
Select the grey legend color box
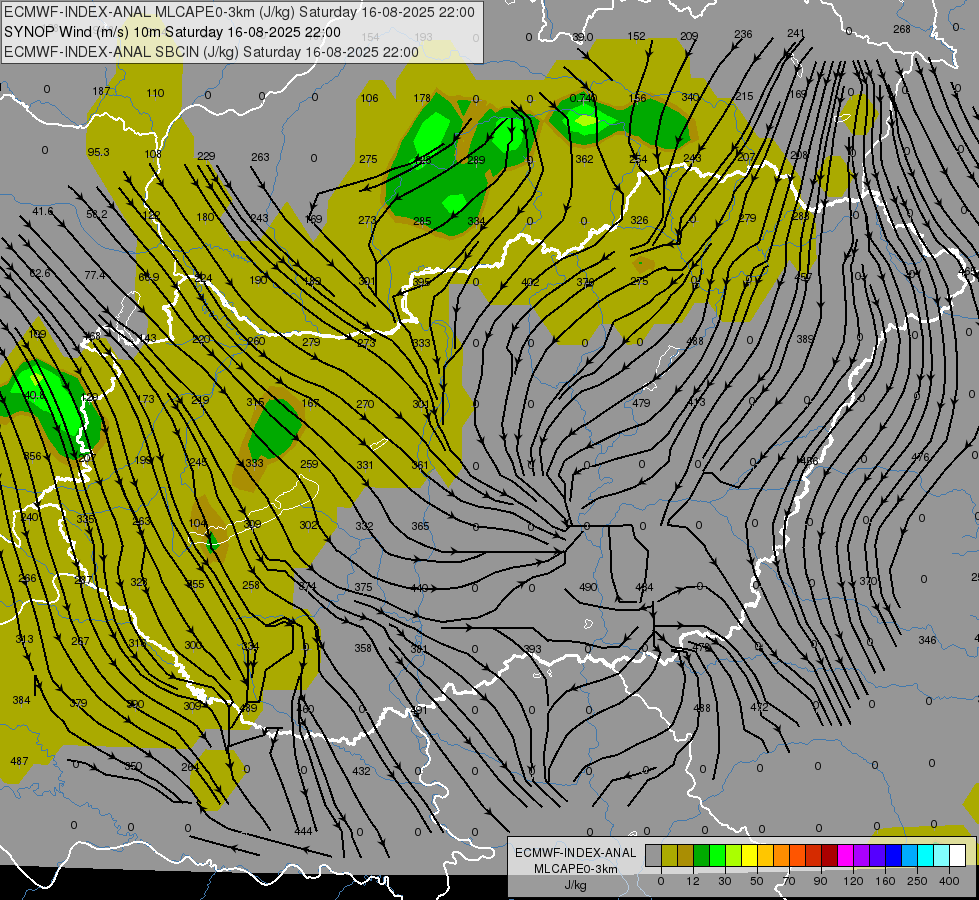point(653,856)
